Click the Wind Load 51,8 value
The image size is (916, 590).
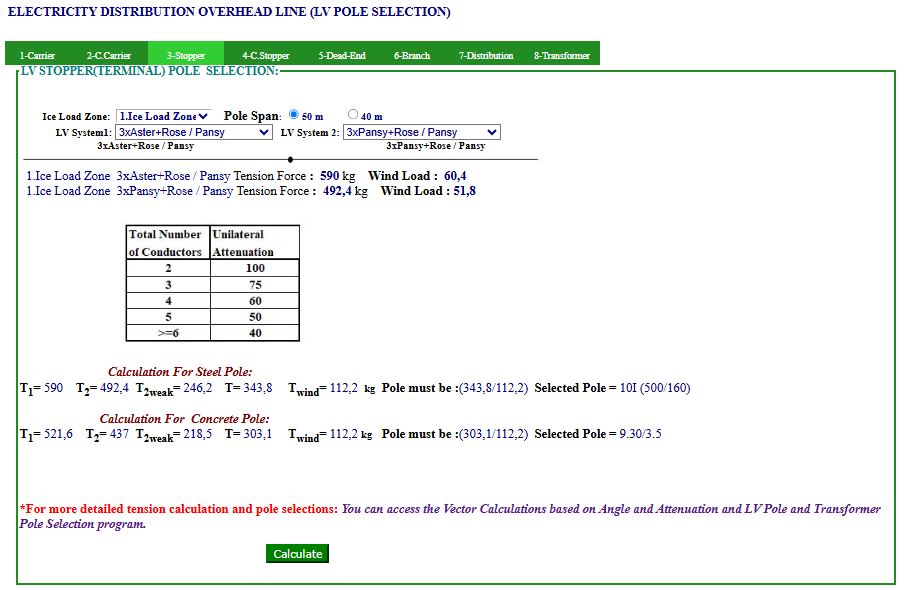[x=464, y=191]
